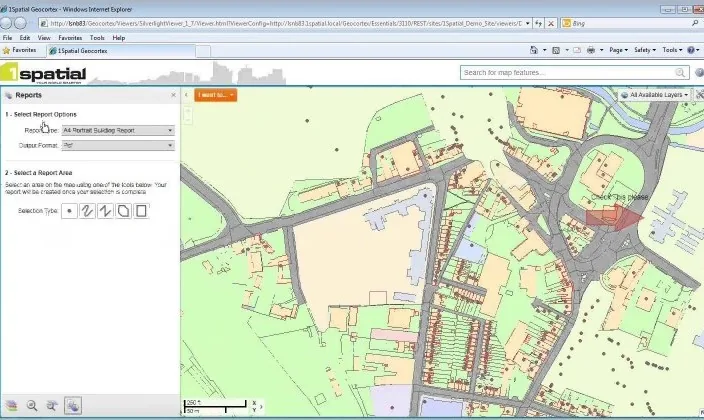Open the Safety command menu
Screen dimensions: 704x420
coord(645,50)
